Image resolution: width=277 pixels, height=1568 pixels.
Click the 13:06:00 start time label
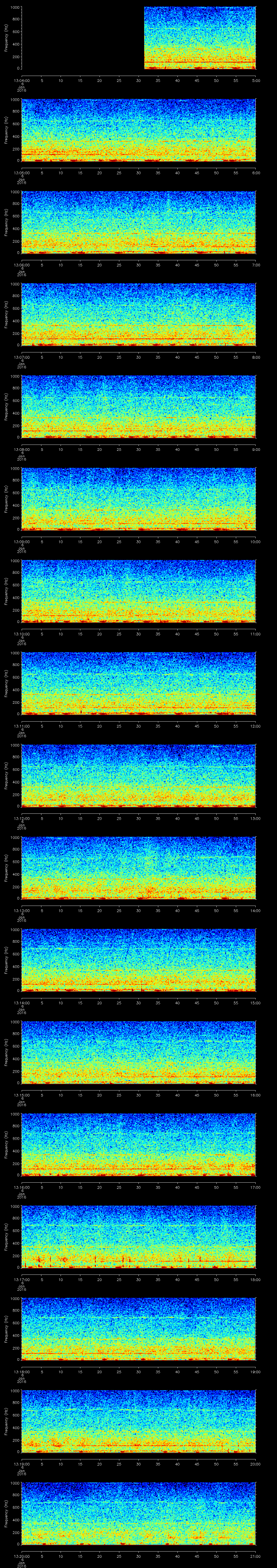click(22, 265)
